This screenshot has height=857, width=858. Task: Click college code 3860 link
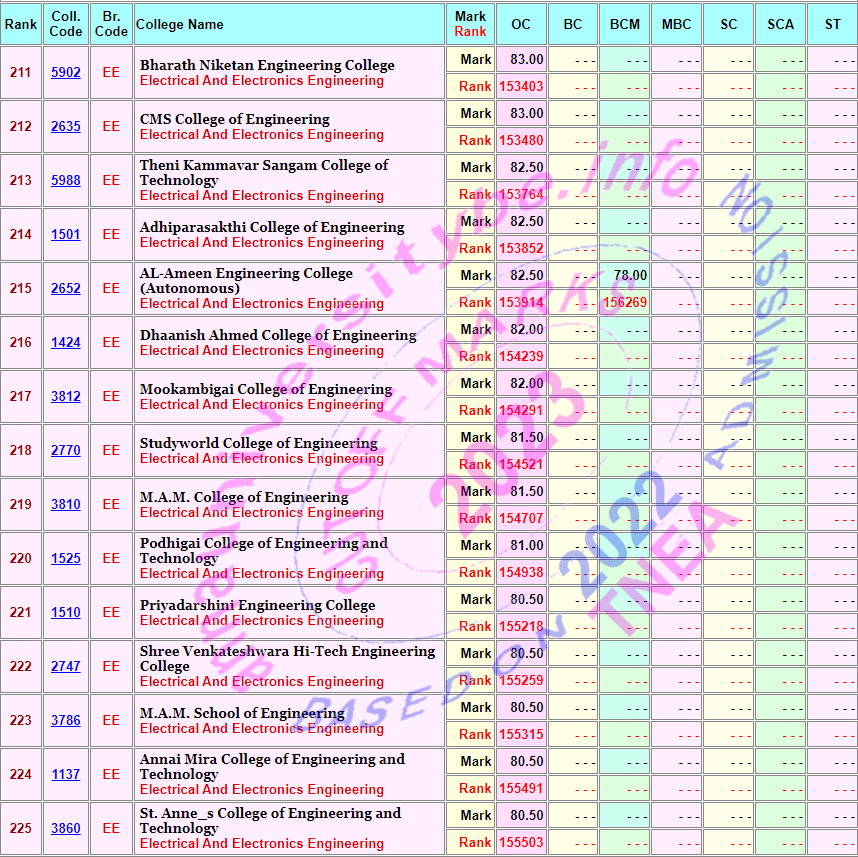[66, 829]
